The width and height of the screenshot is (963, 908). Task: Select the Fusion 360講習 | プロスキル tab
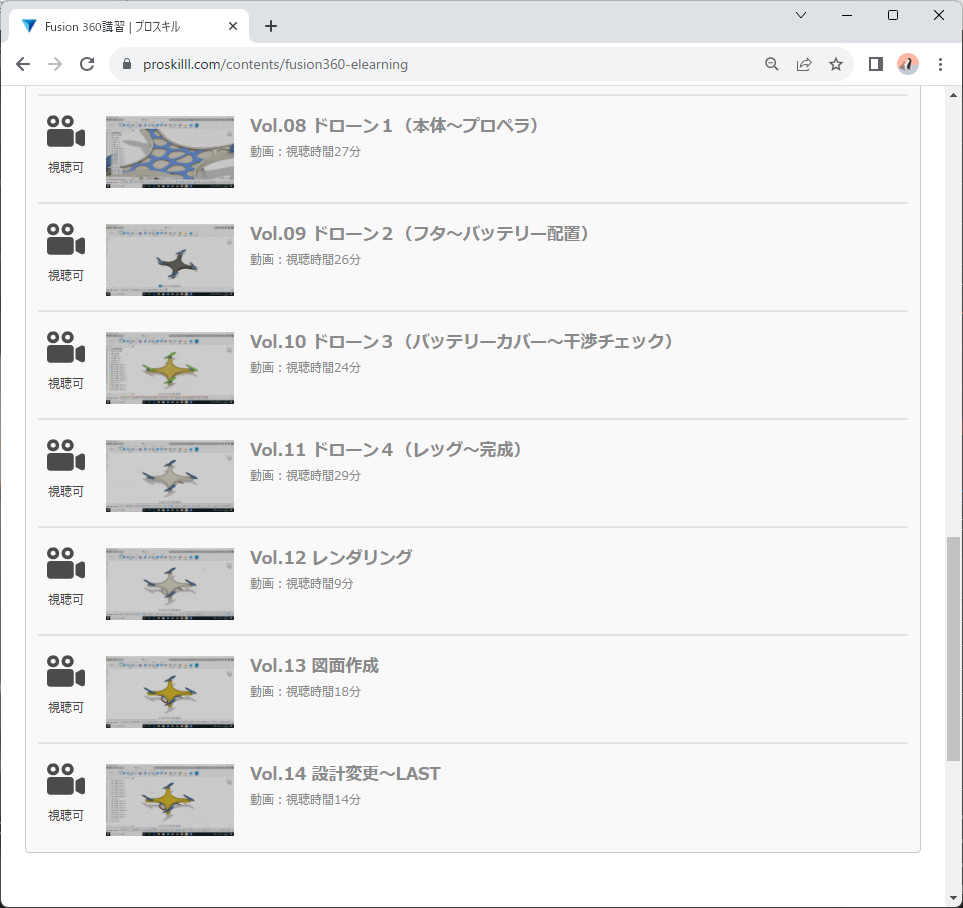(129, 26)
